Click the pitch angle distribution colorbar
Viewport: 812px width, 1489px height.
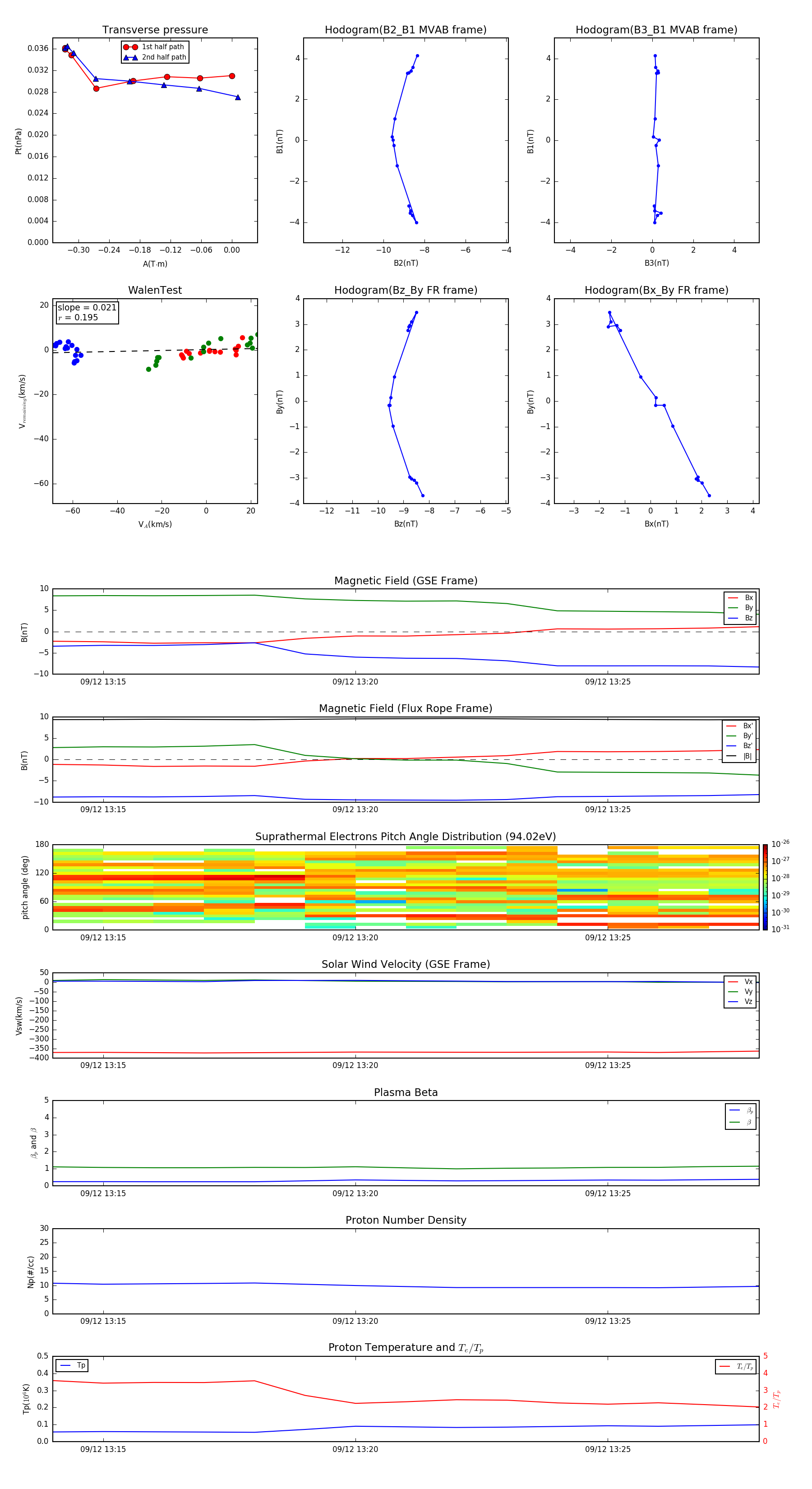[765, 887]
